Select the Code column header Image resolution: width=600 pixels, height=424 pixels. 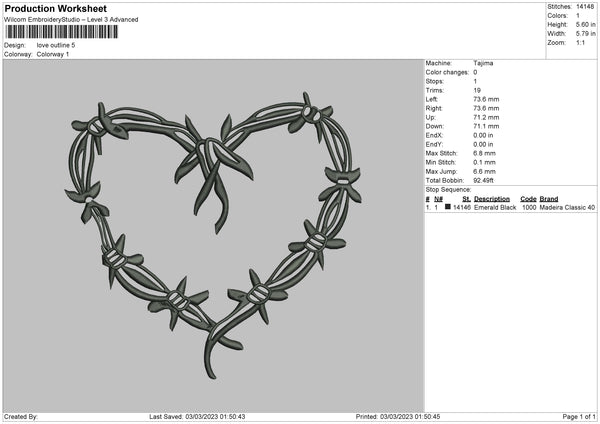[528, 199]
